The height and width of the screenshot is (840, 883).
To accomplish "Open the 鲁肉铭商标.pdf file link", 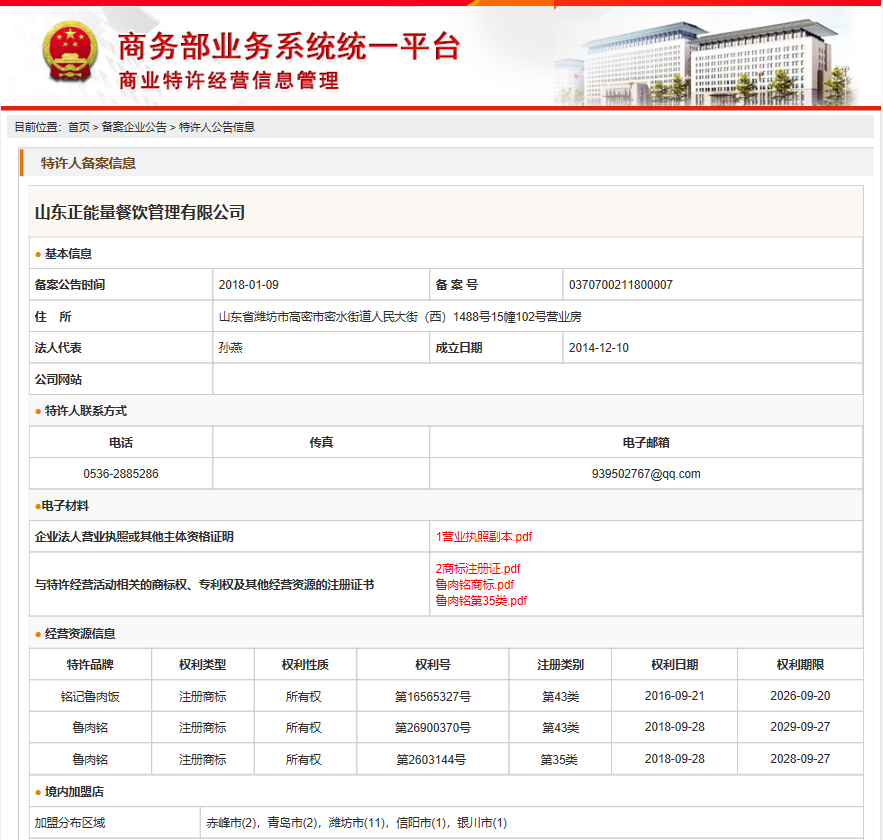I will (x=475, y=584).
